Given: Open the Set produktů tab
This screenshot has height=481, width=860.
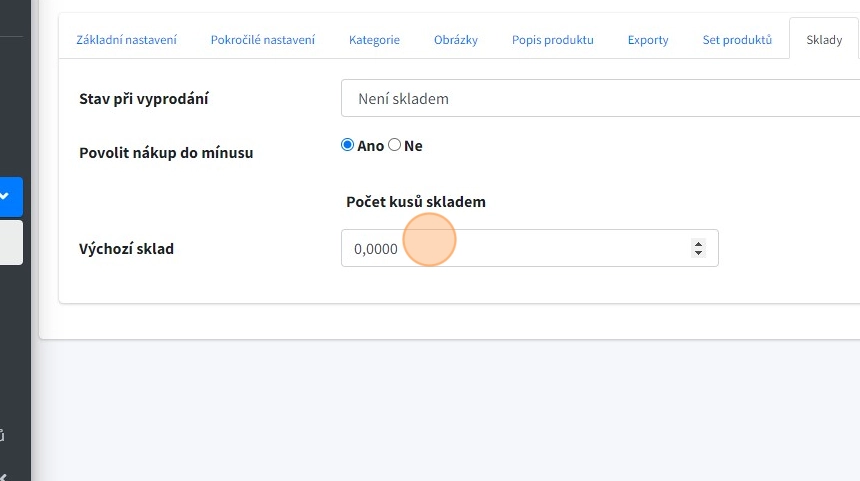Looking at the screenshot, I should [737, 40].
